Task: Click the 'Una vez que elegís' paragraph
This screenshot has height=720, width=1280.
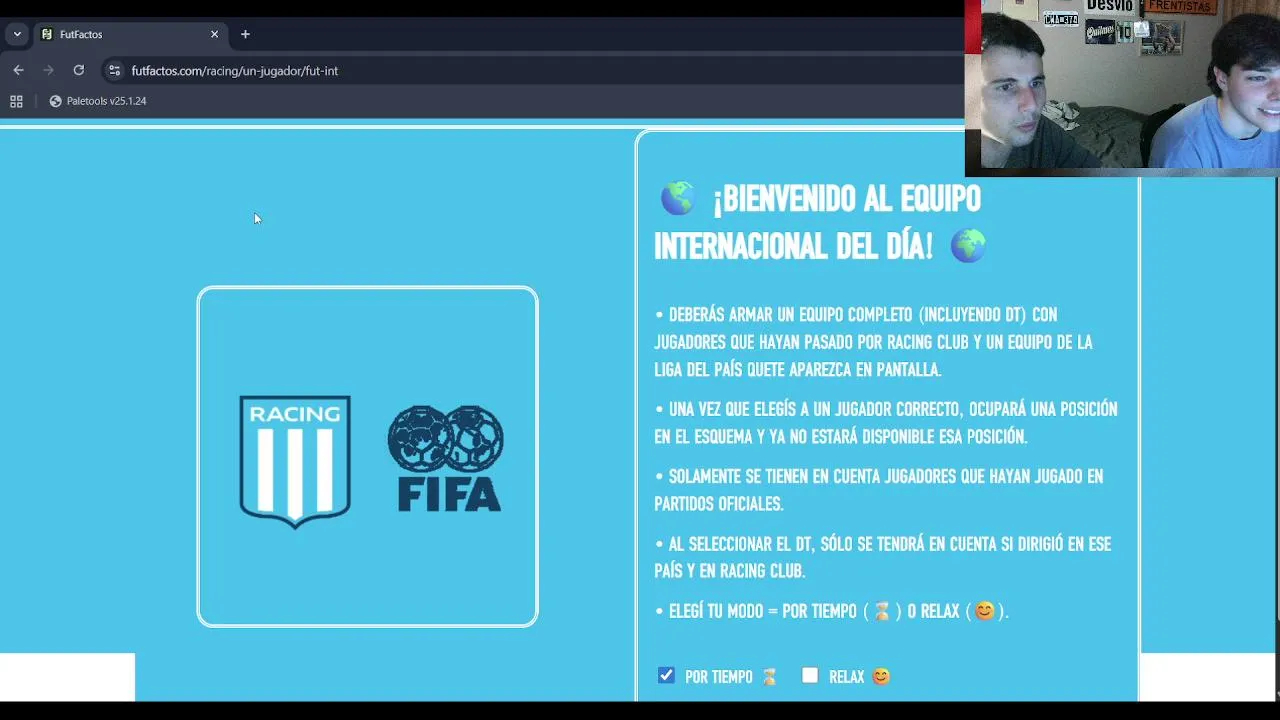Action: tap(886, 423)
